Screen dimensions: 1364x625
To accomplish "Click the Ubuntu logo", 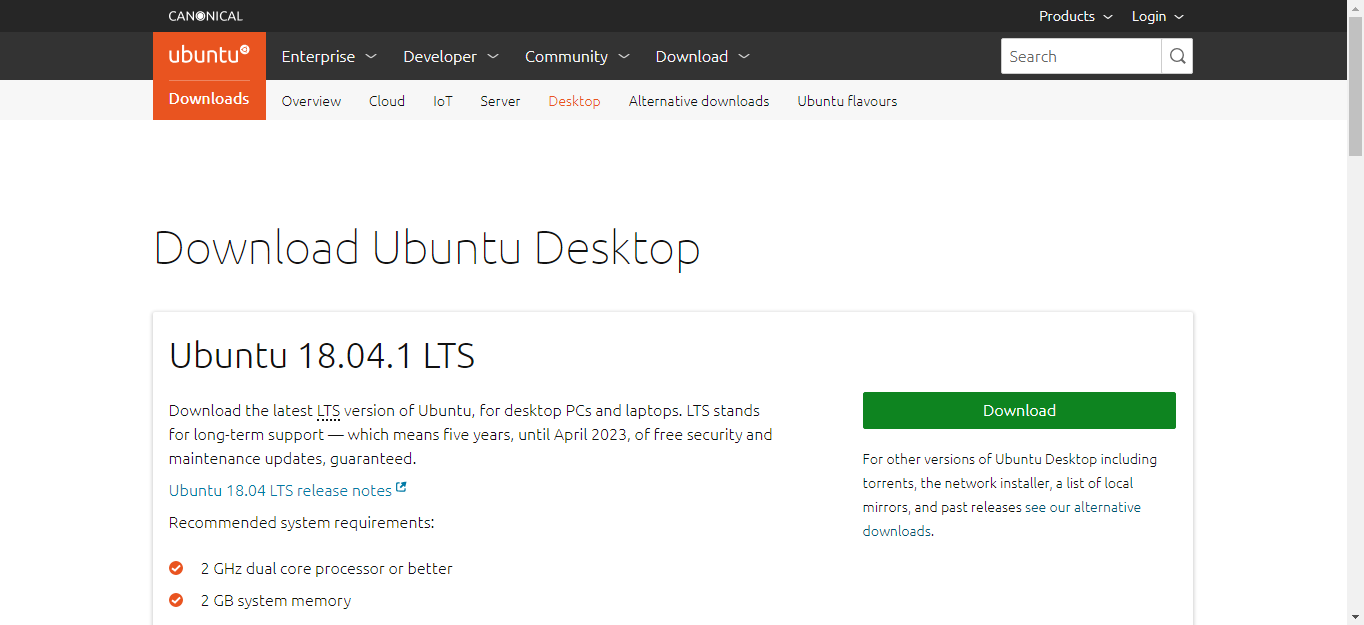I will [209, 55].
